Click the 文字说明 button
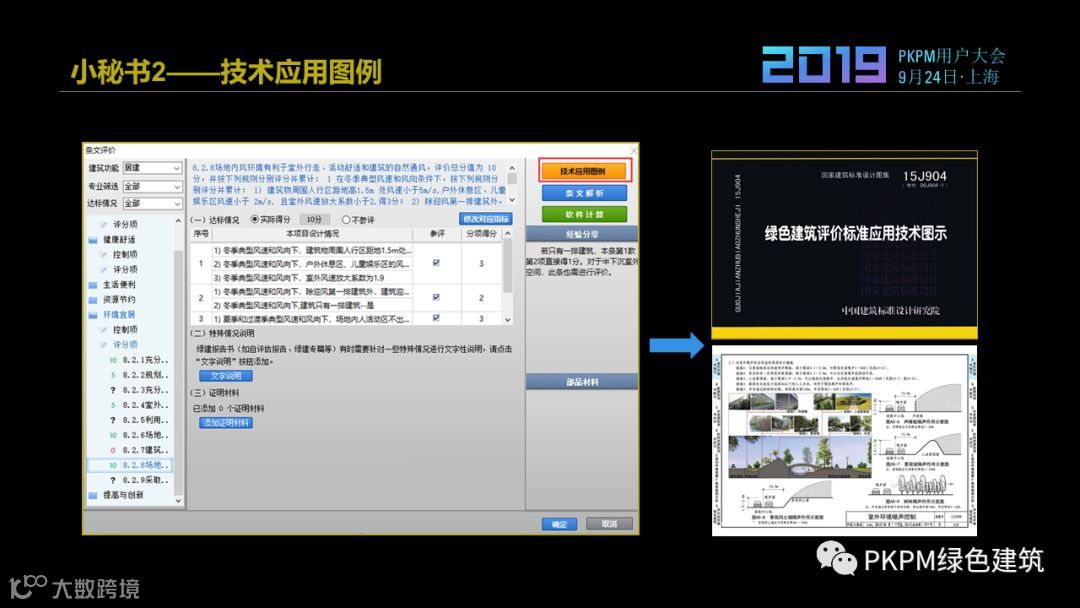Image resolution: width=1080 pixels, height=608 pixels. coord(226,376)
